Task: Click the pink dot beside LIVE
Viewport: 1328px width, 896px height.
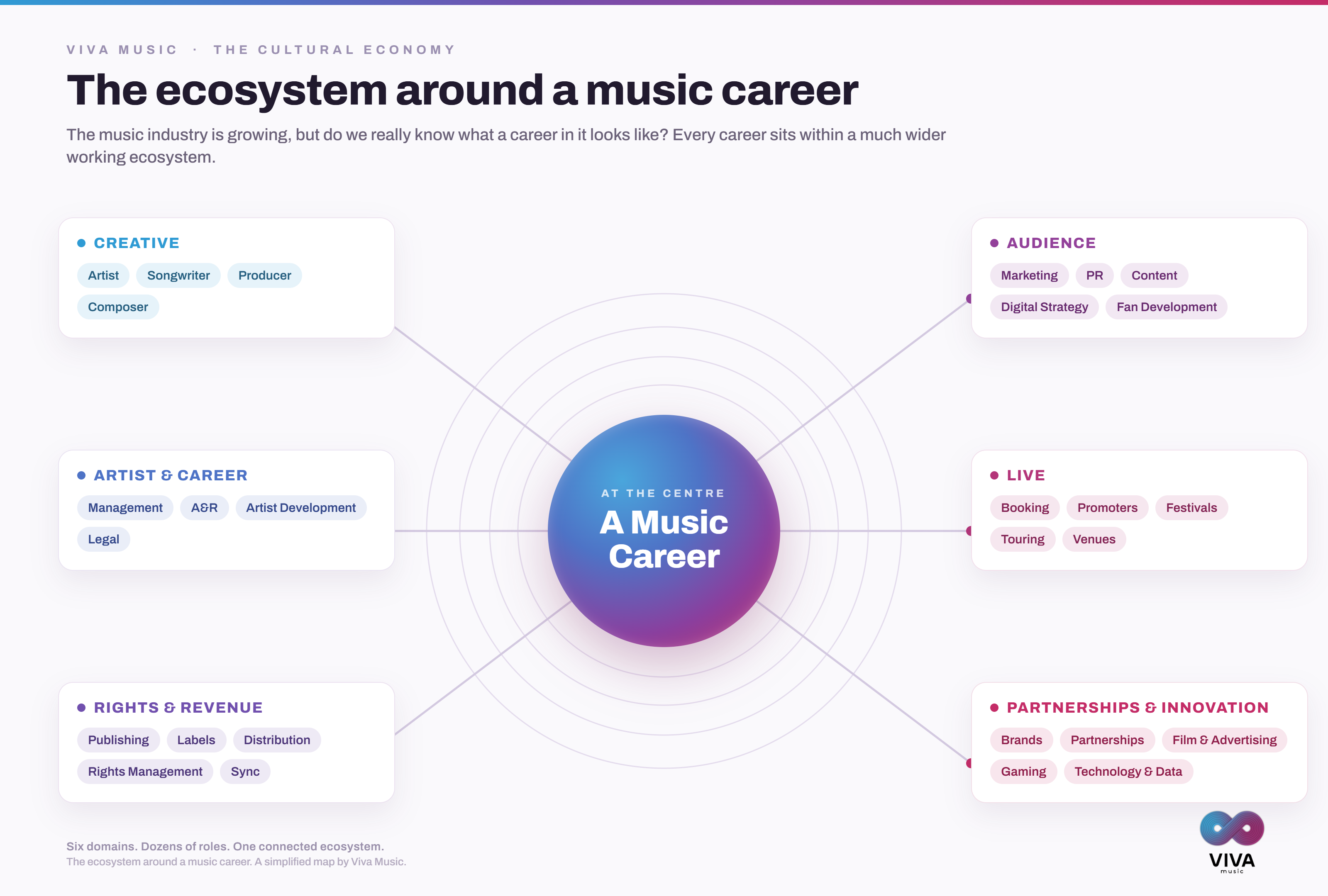Action: tap(994, 476)
